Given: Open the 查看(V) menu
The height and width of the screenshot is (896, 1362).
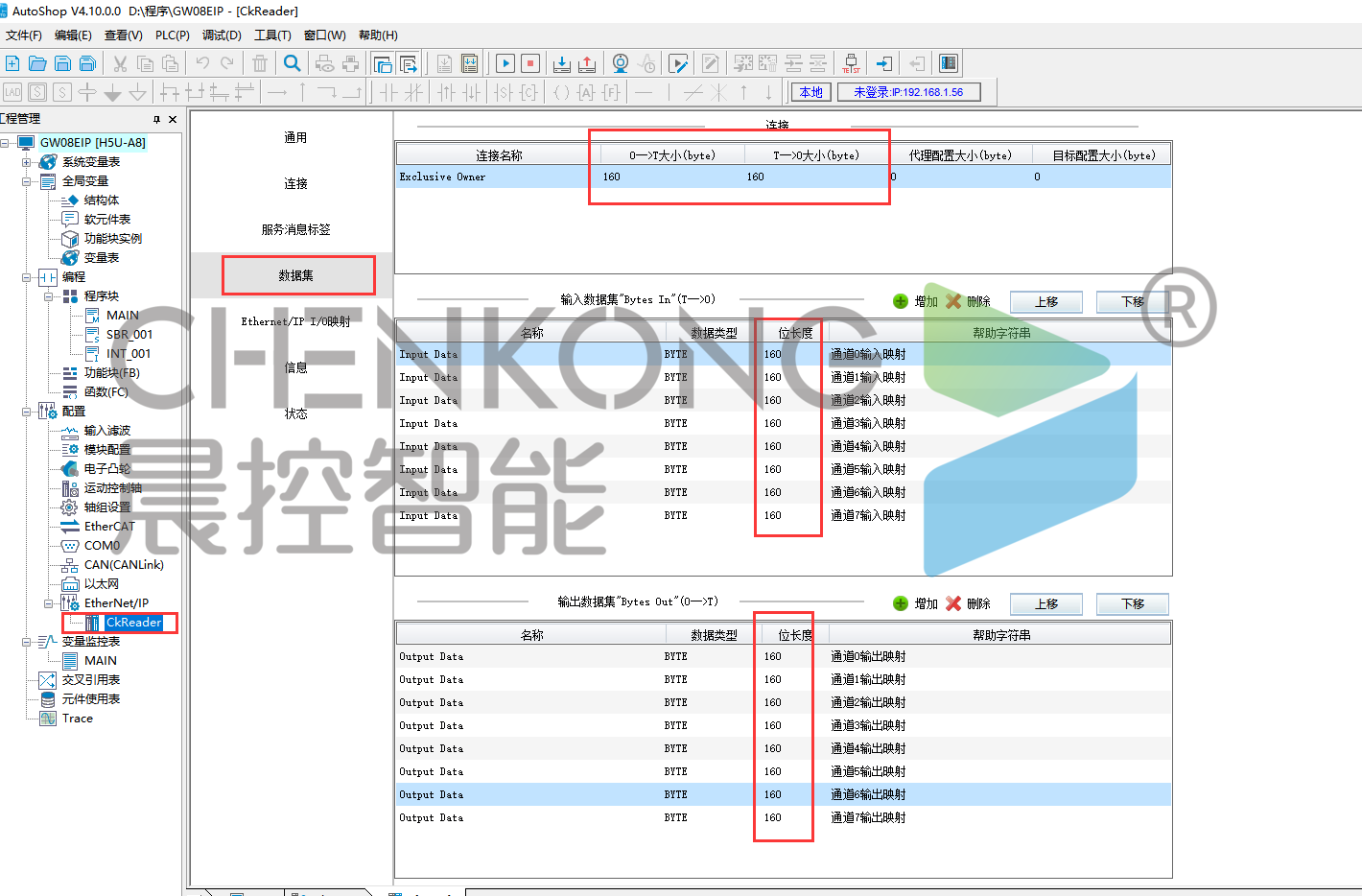Looking at the screenshot, I should click(124, 35).
